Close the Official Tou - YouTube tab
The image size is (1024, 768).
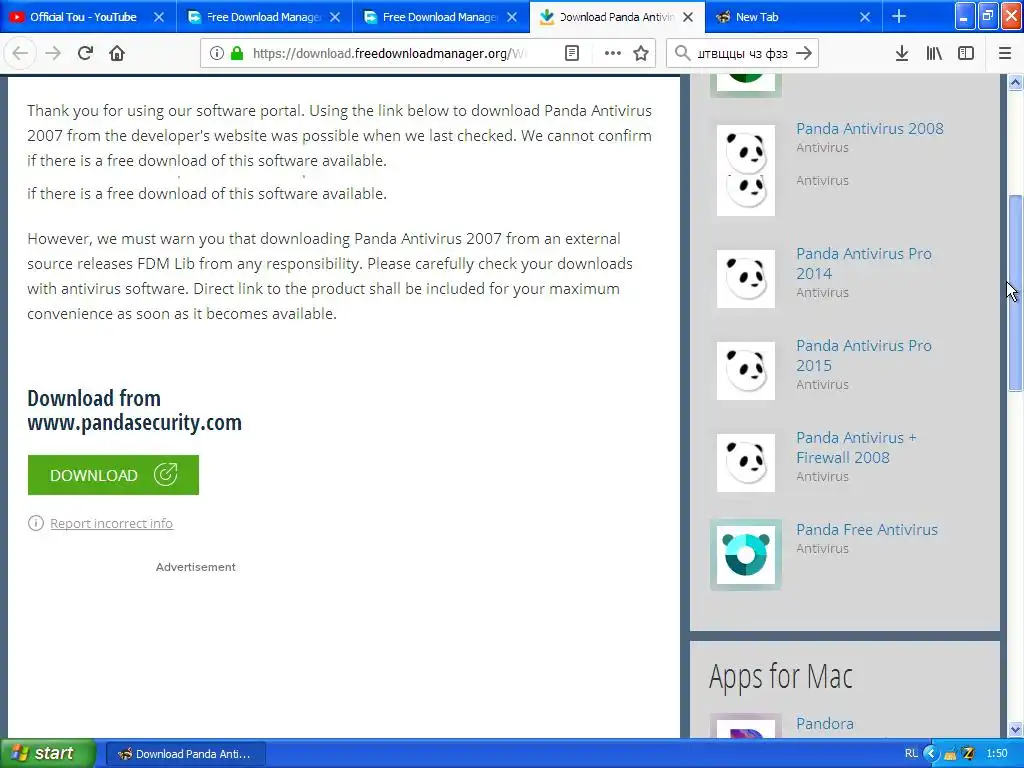[x=159, y=18]
